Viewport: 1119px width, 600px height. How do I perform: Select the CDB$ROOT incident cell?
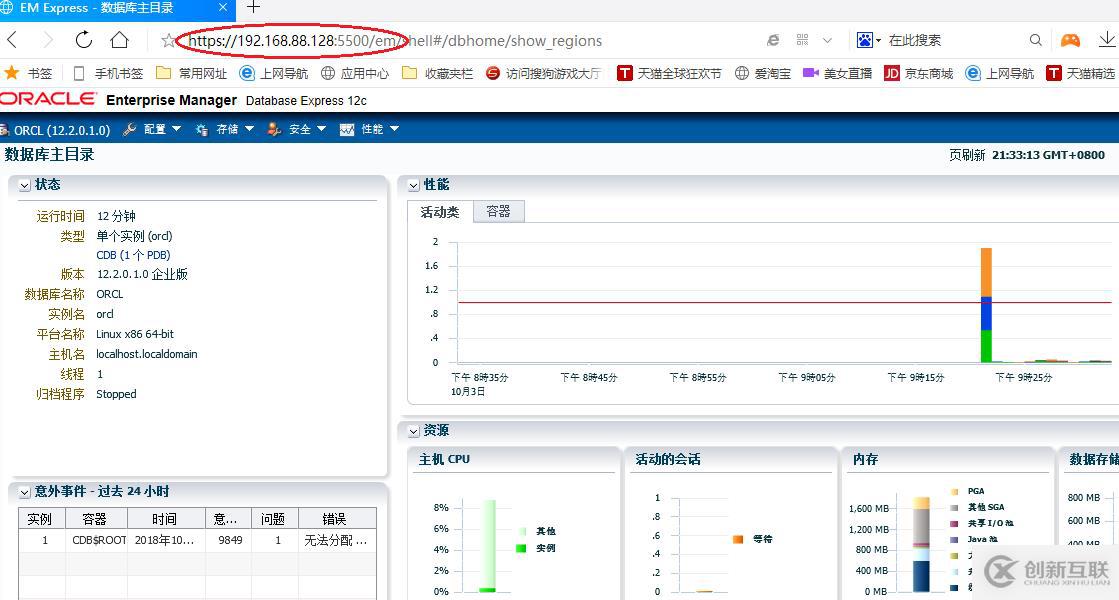[96, 540]
